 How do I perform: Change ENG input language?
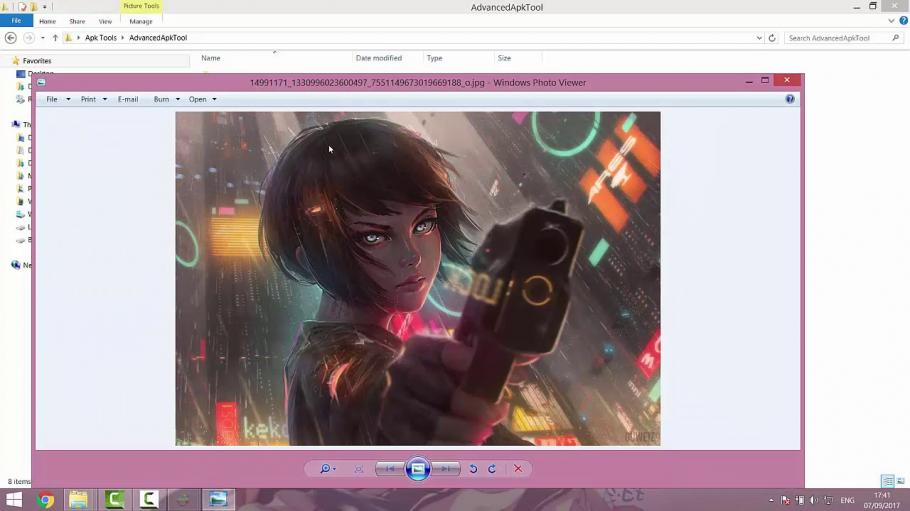847,500
